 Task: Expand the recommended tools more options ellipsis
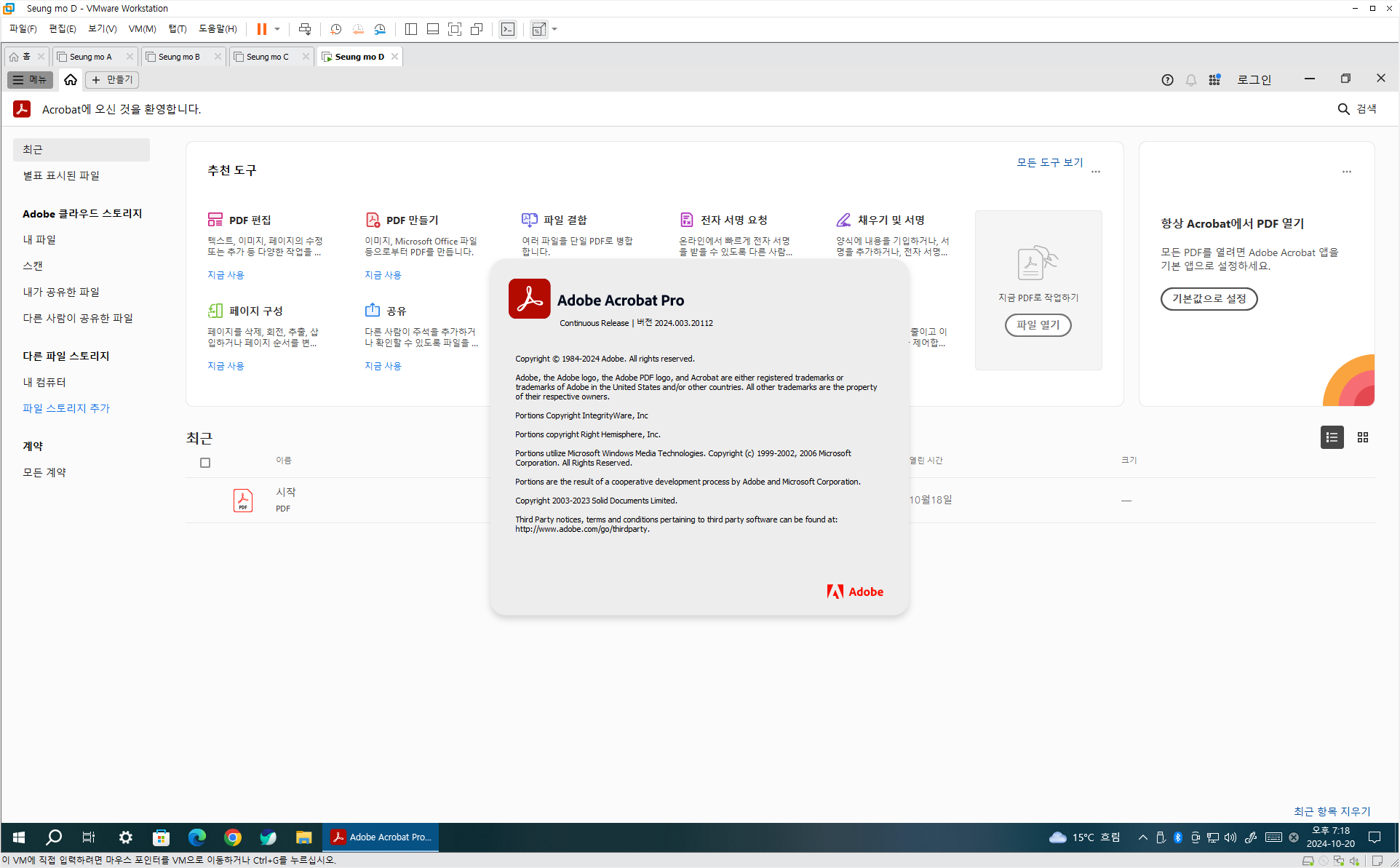[1096, 172]
